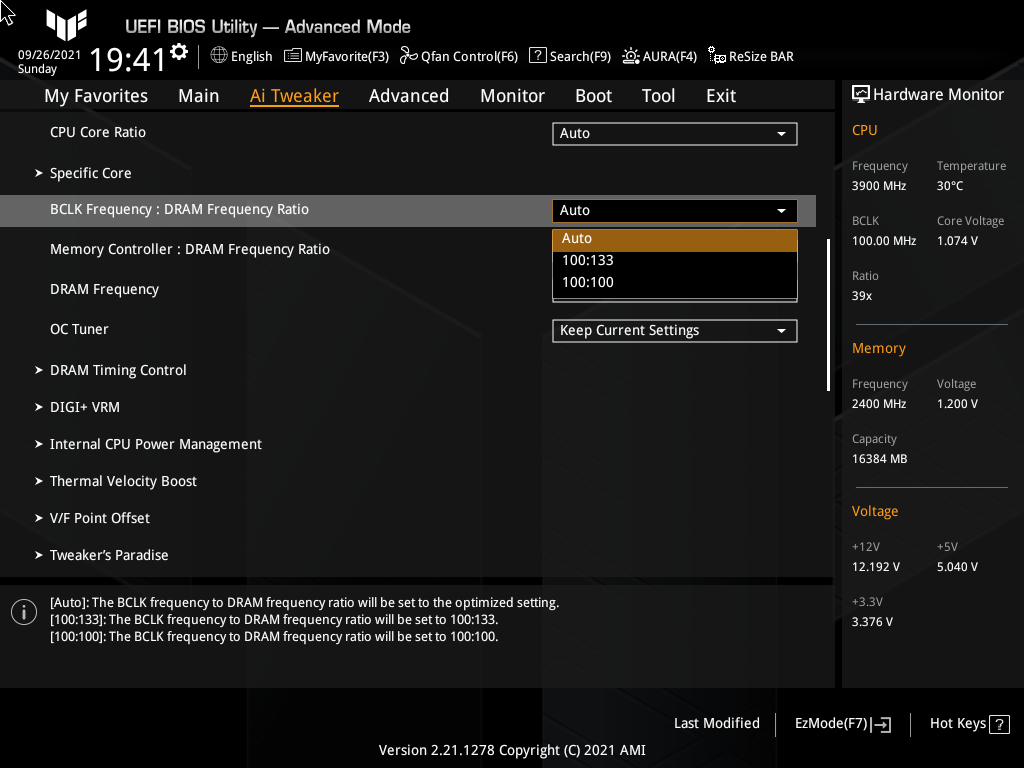Click the info icon beside the help text
Screen dimensions: 1024x768
pos(23,611)
